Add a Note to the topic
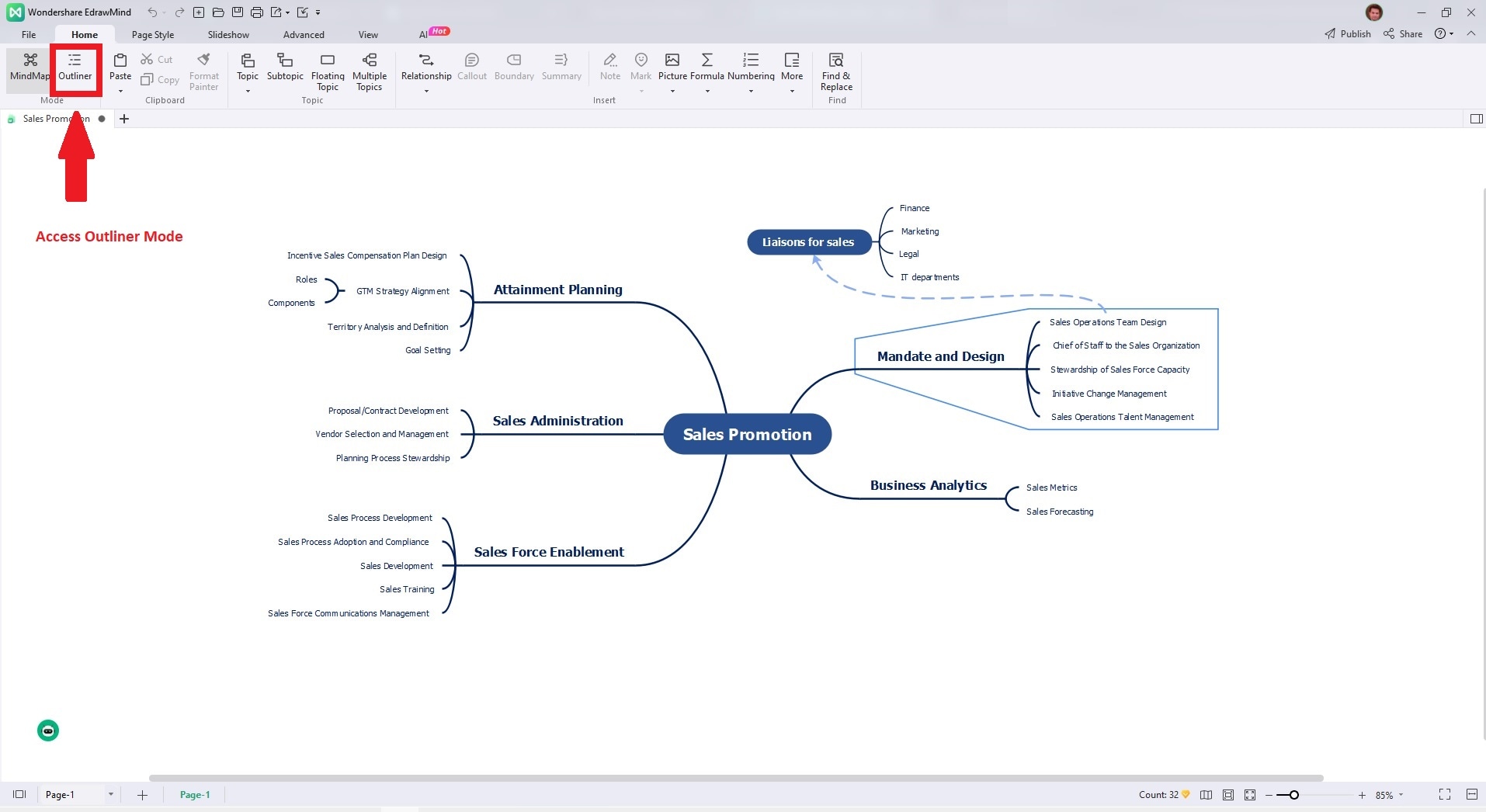1486x812 pixels. click(610, 67)
